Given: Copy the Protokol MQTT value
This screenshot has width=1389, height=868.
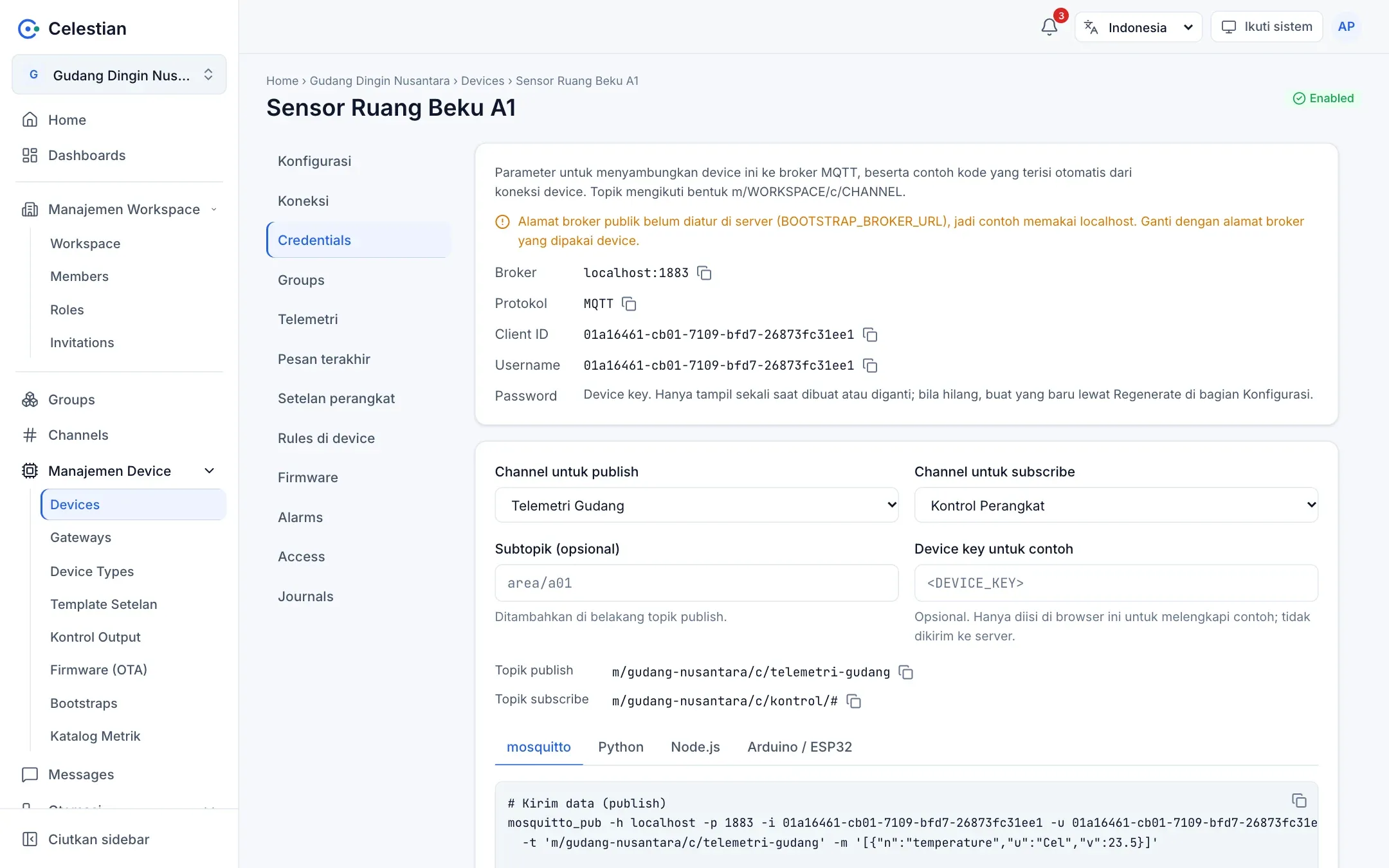Looking at the screenshot, I should pyautogui.click(x=629, y=304).
